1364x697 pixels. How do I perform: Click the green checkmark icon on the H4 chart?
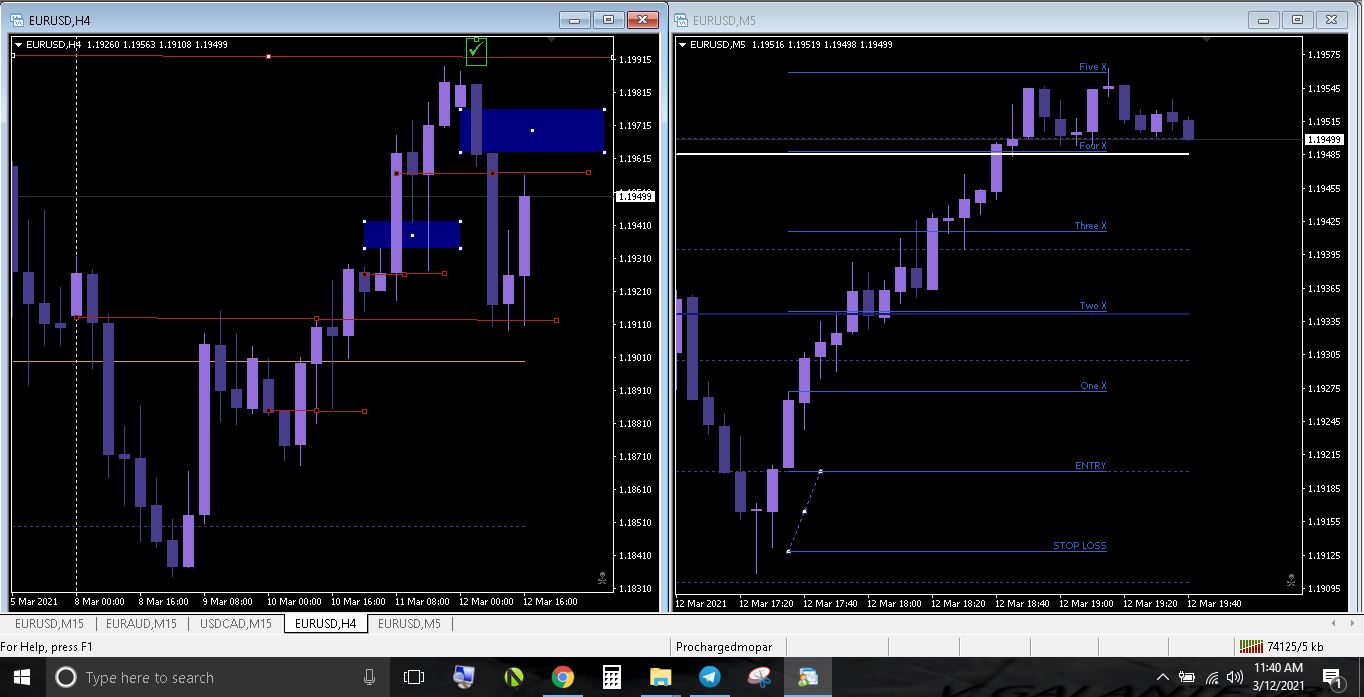477,51
